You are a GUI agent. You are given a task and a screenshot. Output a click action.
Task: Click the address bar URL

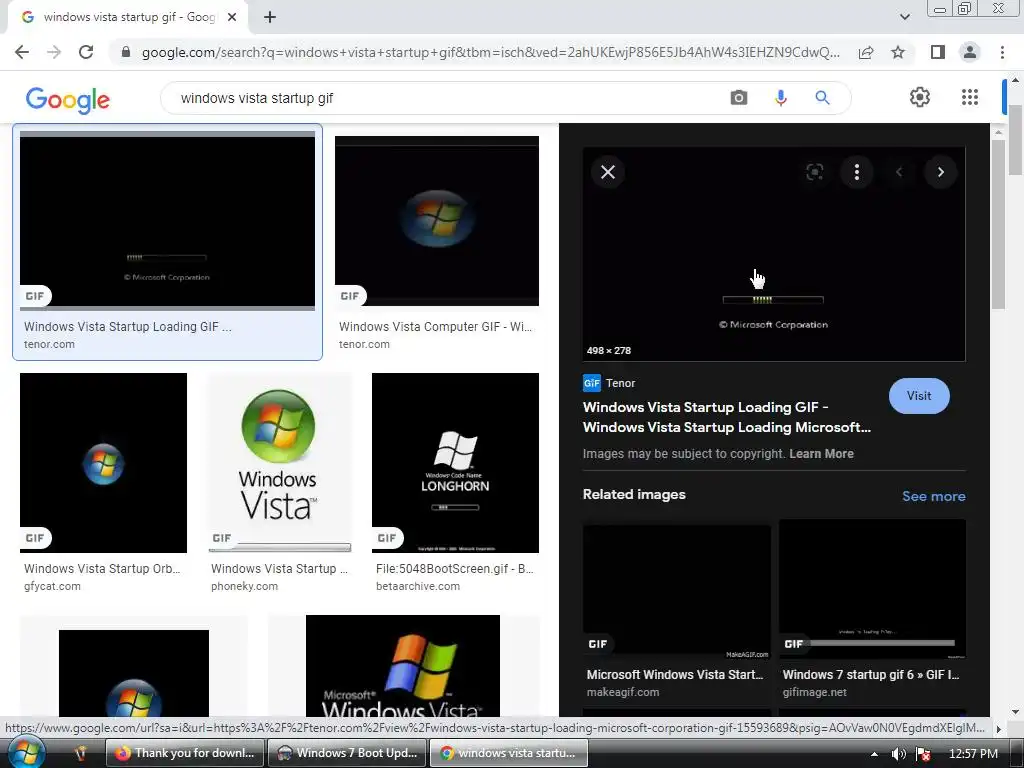(490, 52)
